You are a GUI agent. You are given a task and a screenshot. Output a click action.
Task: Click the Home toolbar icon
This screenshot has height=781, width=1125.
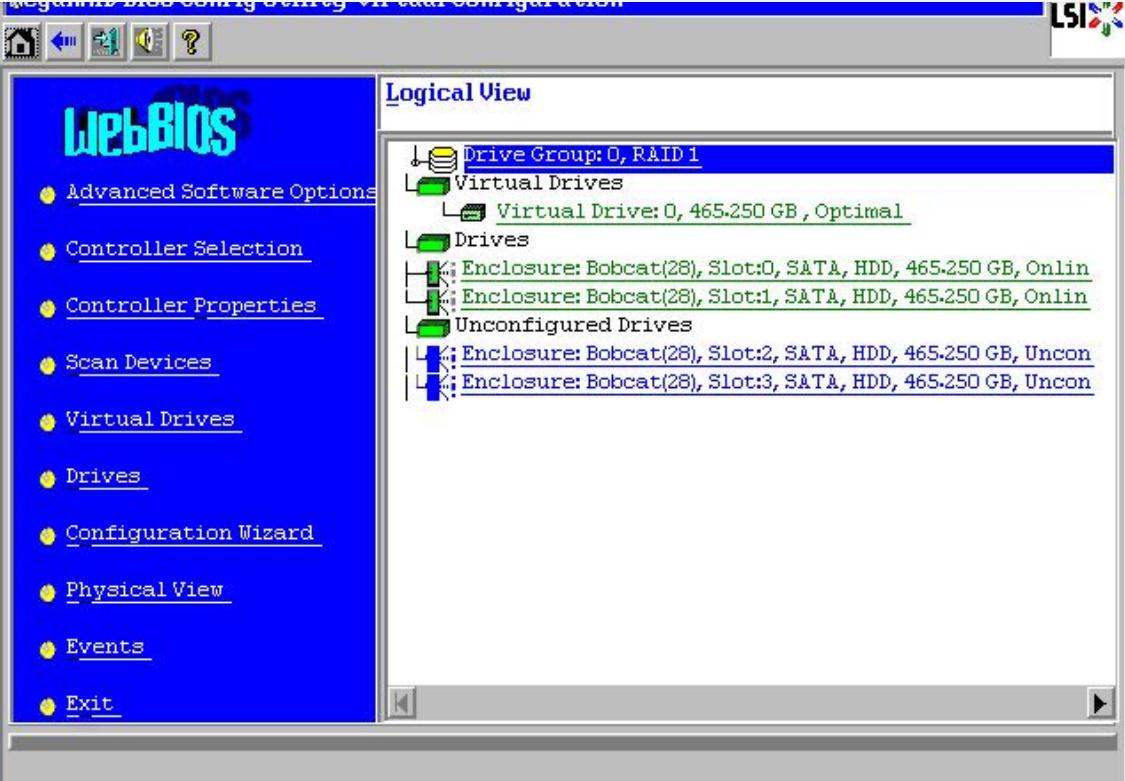(22, 42)
